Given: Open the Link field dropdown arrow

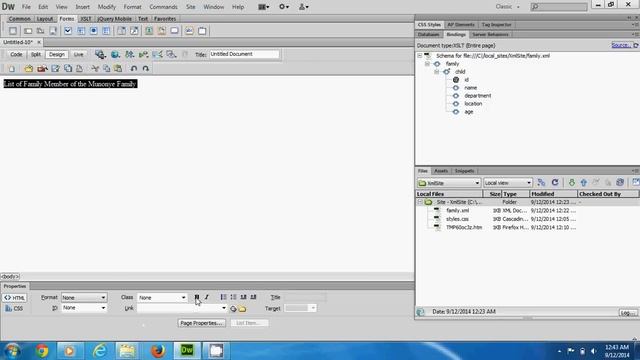Looking at the screenshot, I should point(224,308).
